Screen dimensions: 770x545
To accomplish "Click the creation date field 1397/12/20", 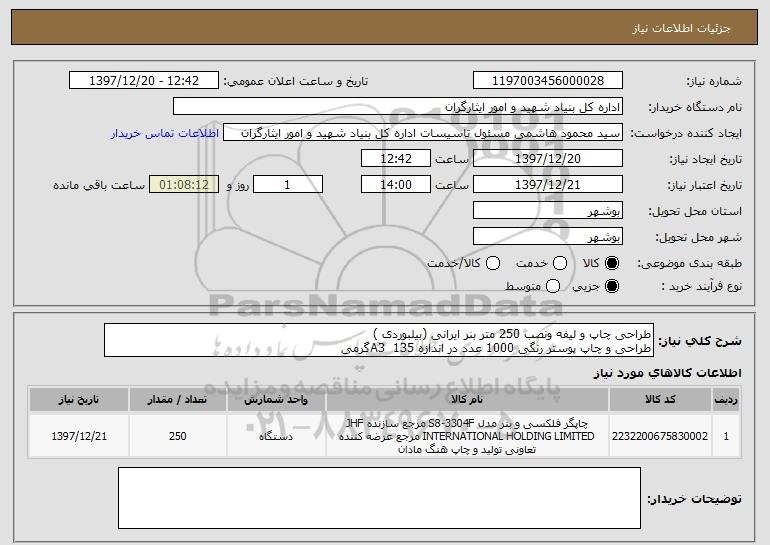I will pyautogui.click(x=548, y=159).
